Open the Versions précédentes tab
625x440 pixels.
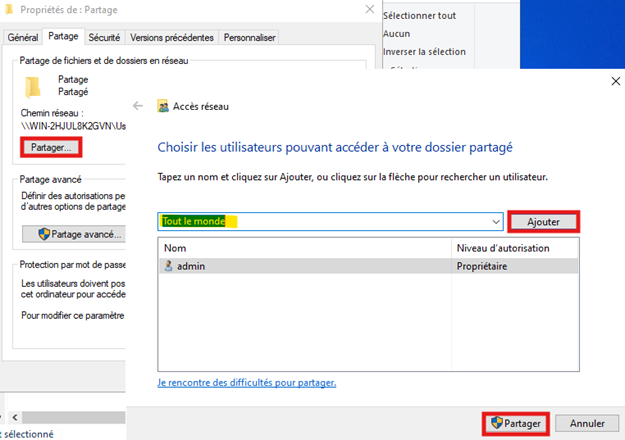[172, 37]
